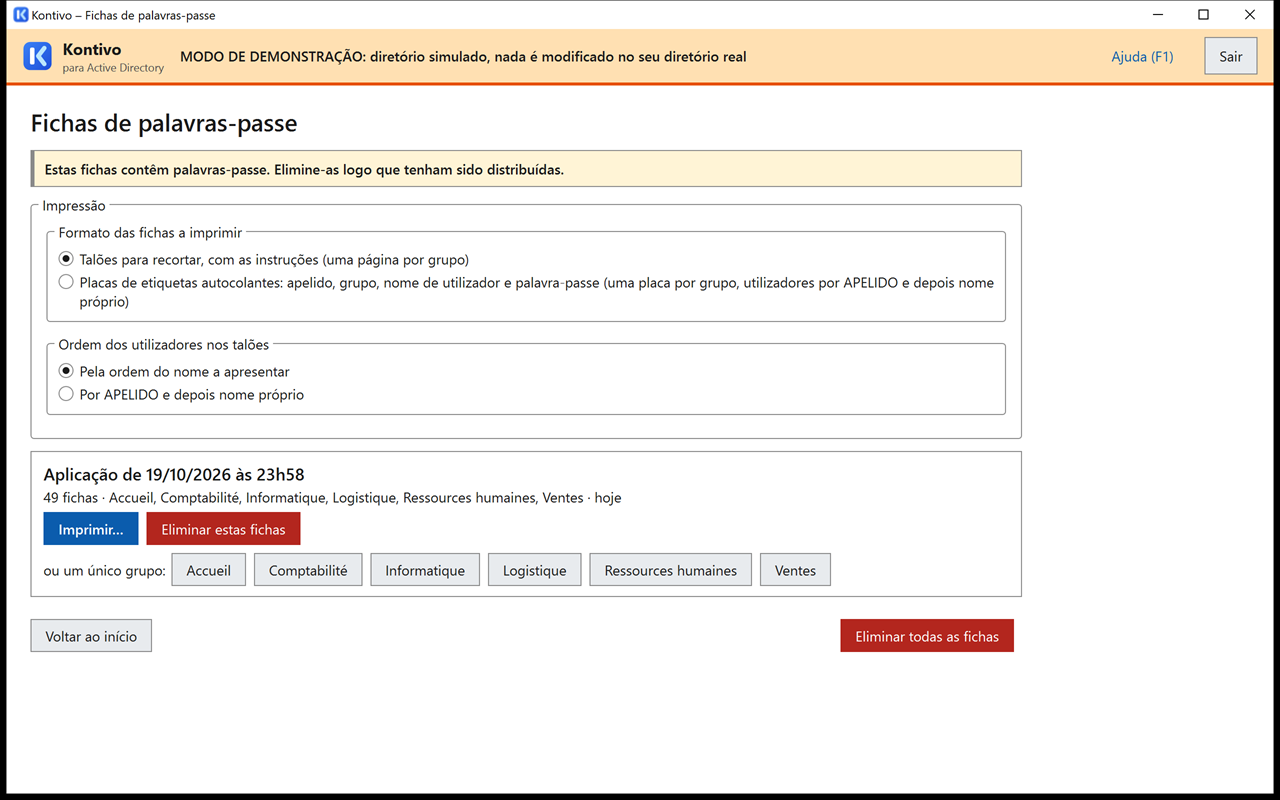Click the Kontivo icon in the title bar
The image size is (1280, 800).
[x=21, y=15]
